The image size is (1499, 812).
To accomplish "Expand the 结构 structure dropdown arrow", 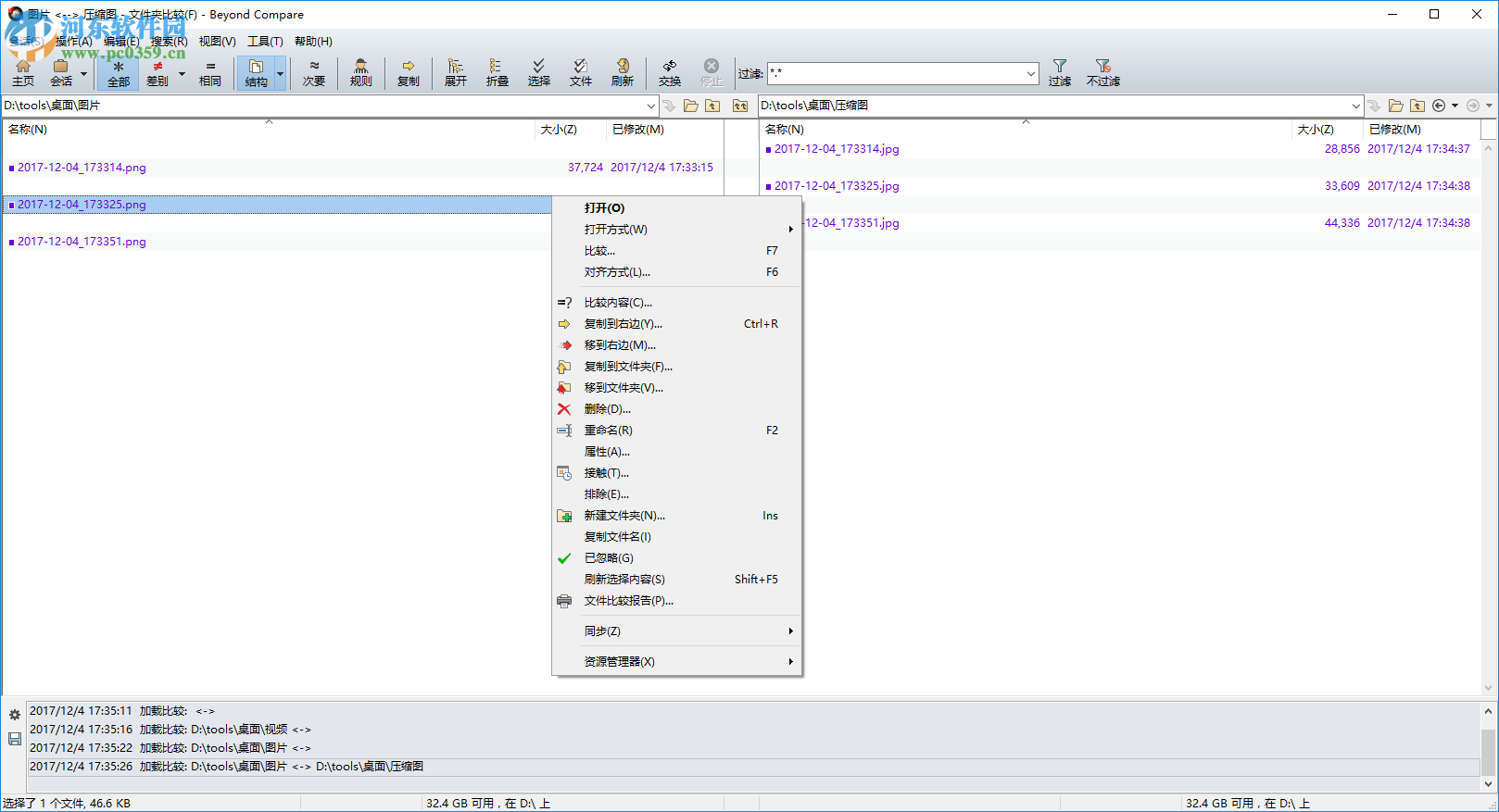I will tap(280, 73).
